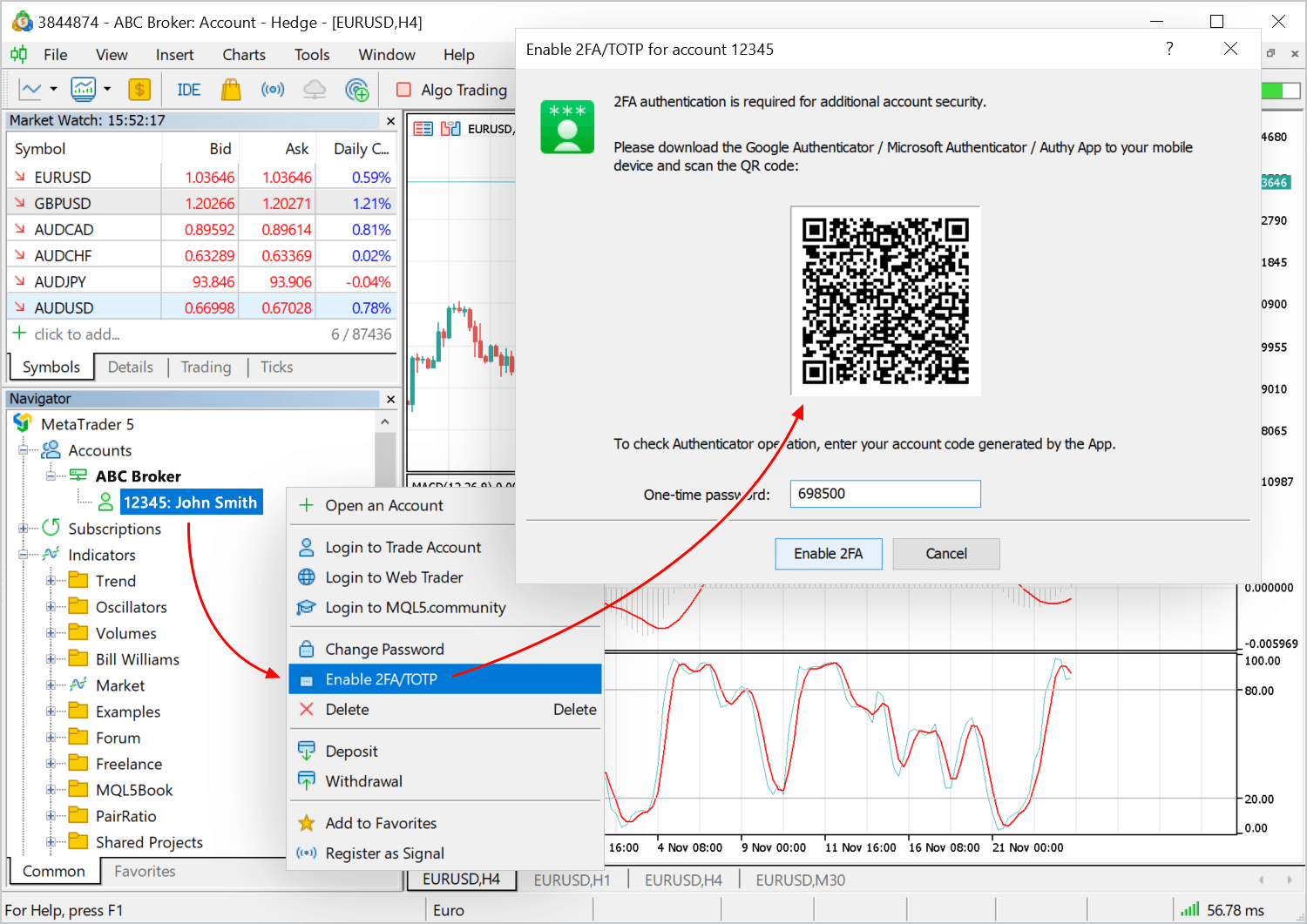Image resolution: width=1307 pixels, height=924 pixels.
Task: Click the one-time password input field
Action: tap(885, 493)
